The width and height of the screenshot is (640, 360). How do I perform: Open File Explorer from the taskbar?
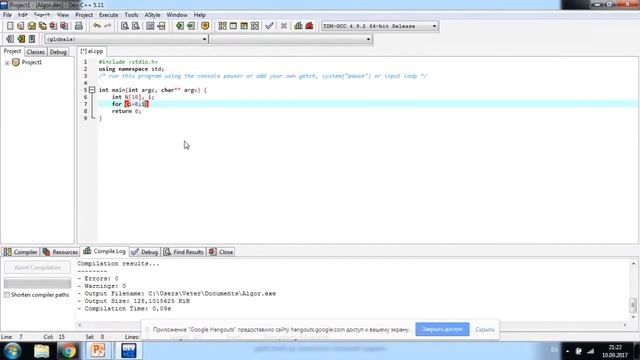click(x=41, y=351)
